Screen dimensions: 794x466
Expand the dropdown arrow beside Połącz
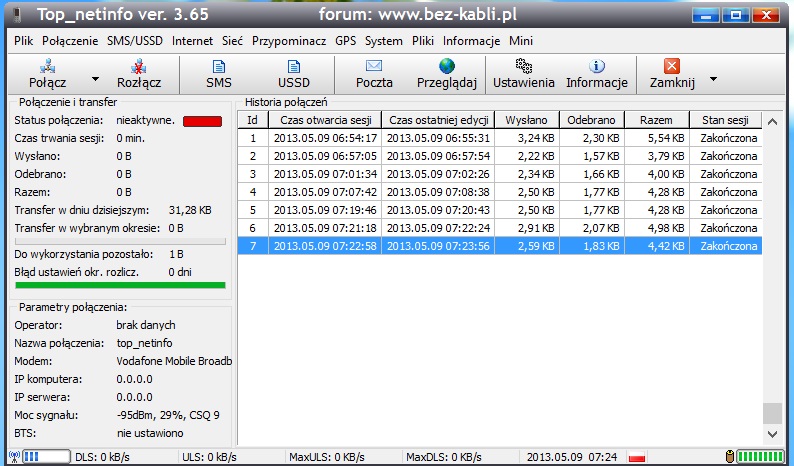[x=95, y=77]
